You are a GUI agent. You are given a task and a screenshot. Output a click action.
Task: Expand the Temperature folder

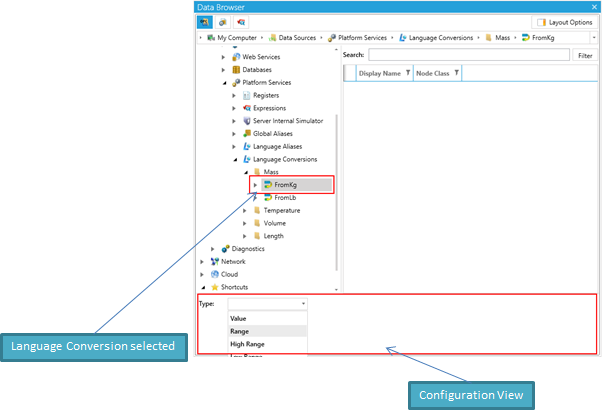coord(245,211)
